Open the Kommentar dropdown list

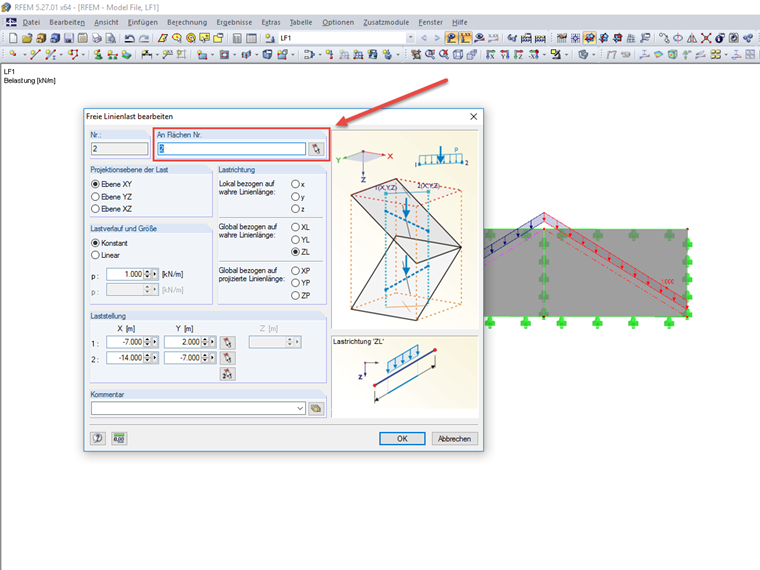(x=300, y=409)
